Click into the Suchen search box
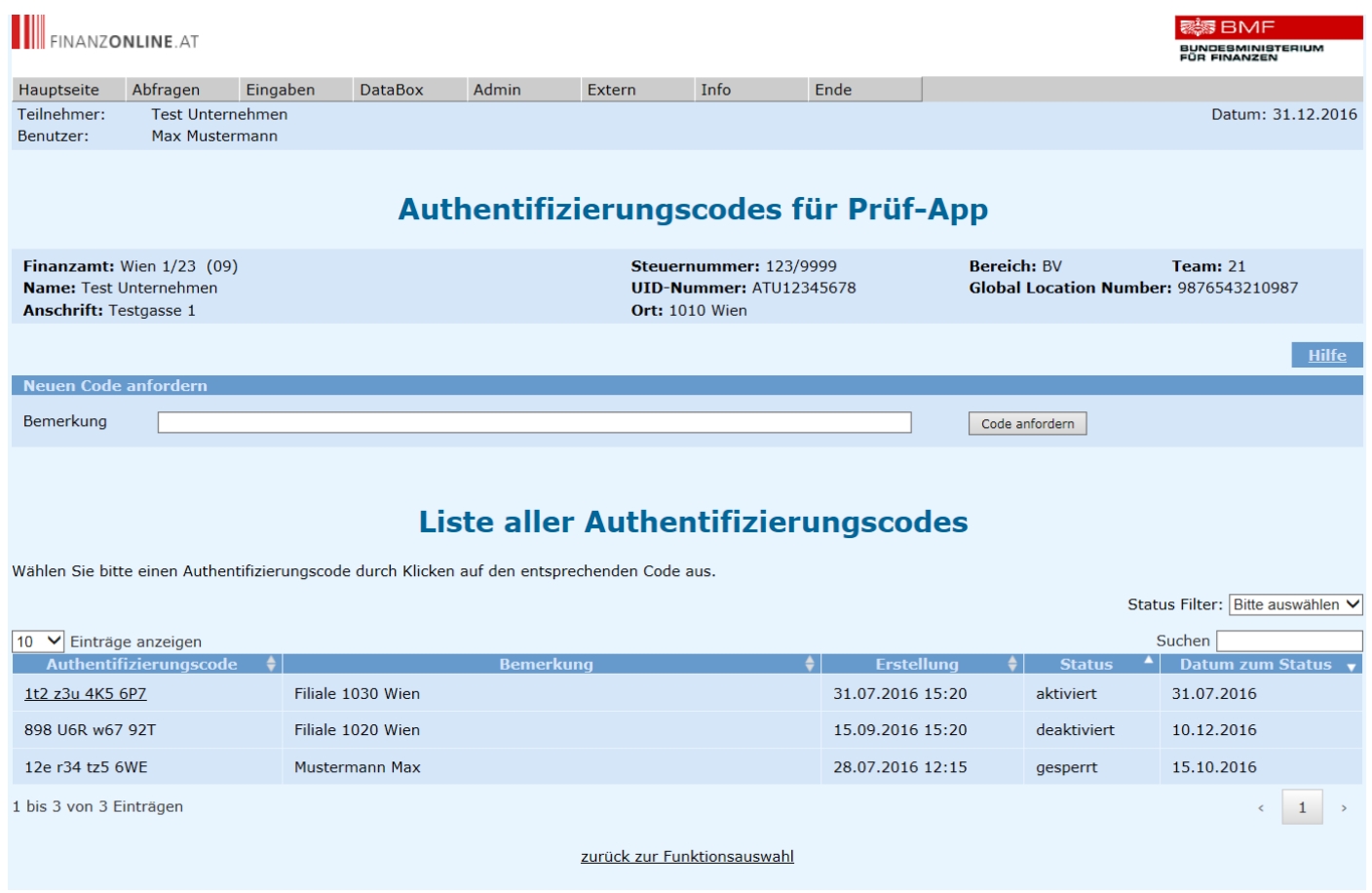The image size is (1372, 893). 1288,641
